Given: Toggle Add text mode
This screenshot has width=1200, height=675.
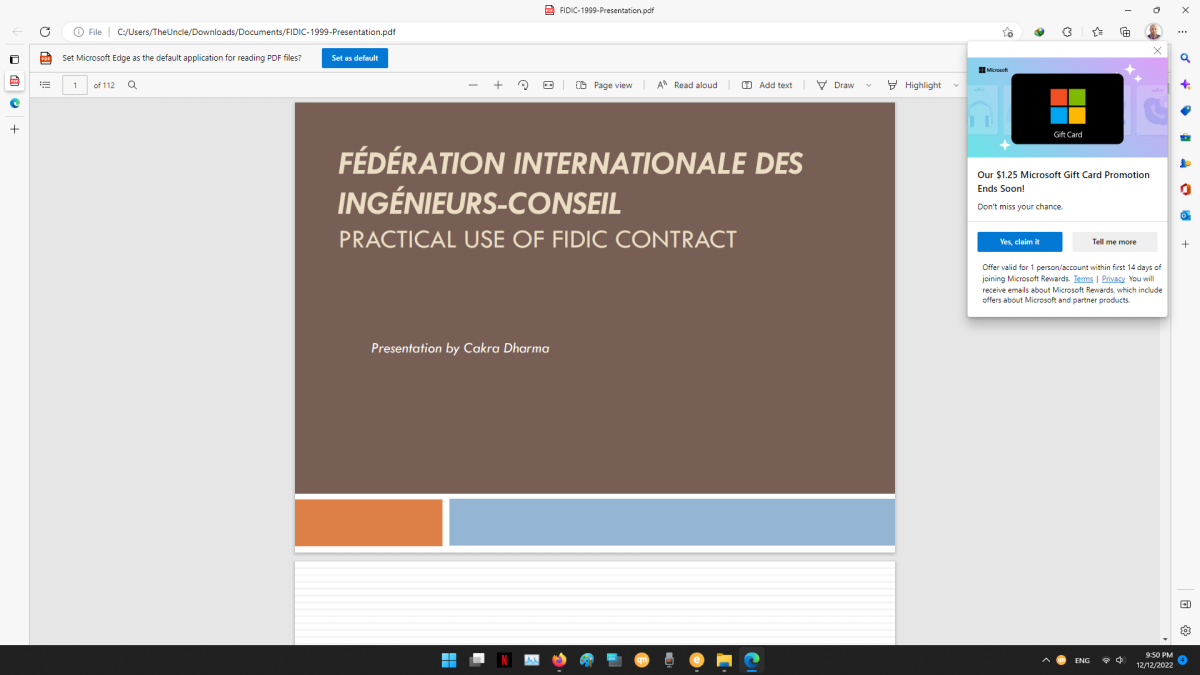Looking at the screenshot, I should [x=767, y=85].
